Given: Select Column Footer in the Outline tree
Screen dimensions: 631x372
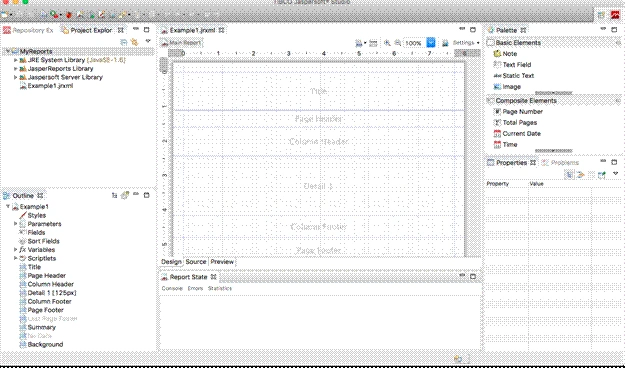Looking at the screenshot, I should coord(45,301).
